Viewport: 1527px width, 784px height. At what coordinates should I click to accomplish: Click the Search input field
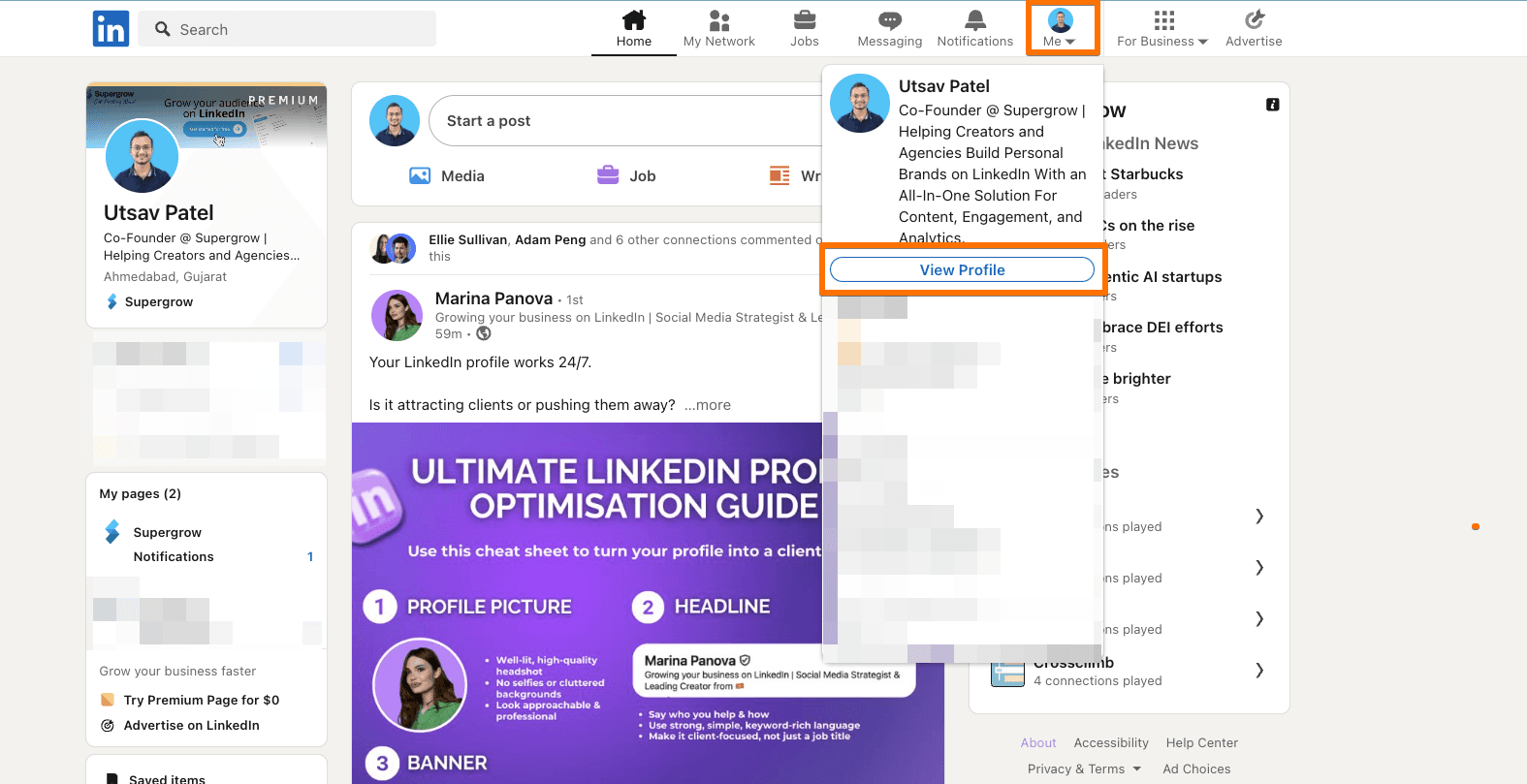click(287, 29)
